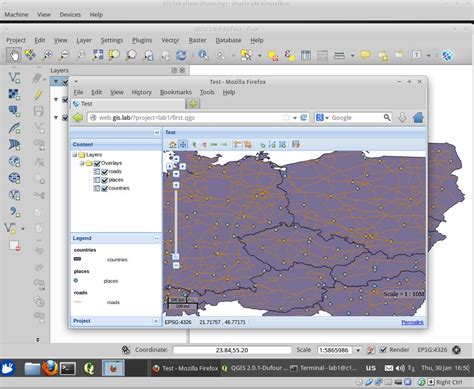Expand the Project panel
The height and width of the screenshot is (389, 474).
[156, 321]
